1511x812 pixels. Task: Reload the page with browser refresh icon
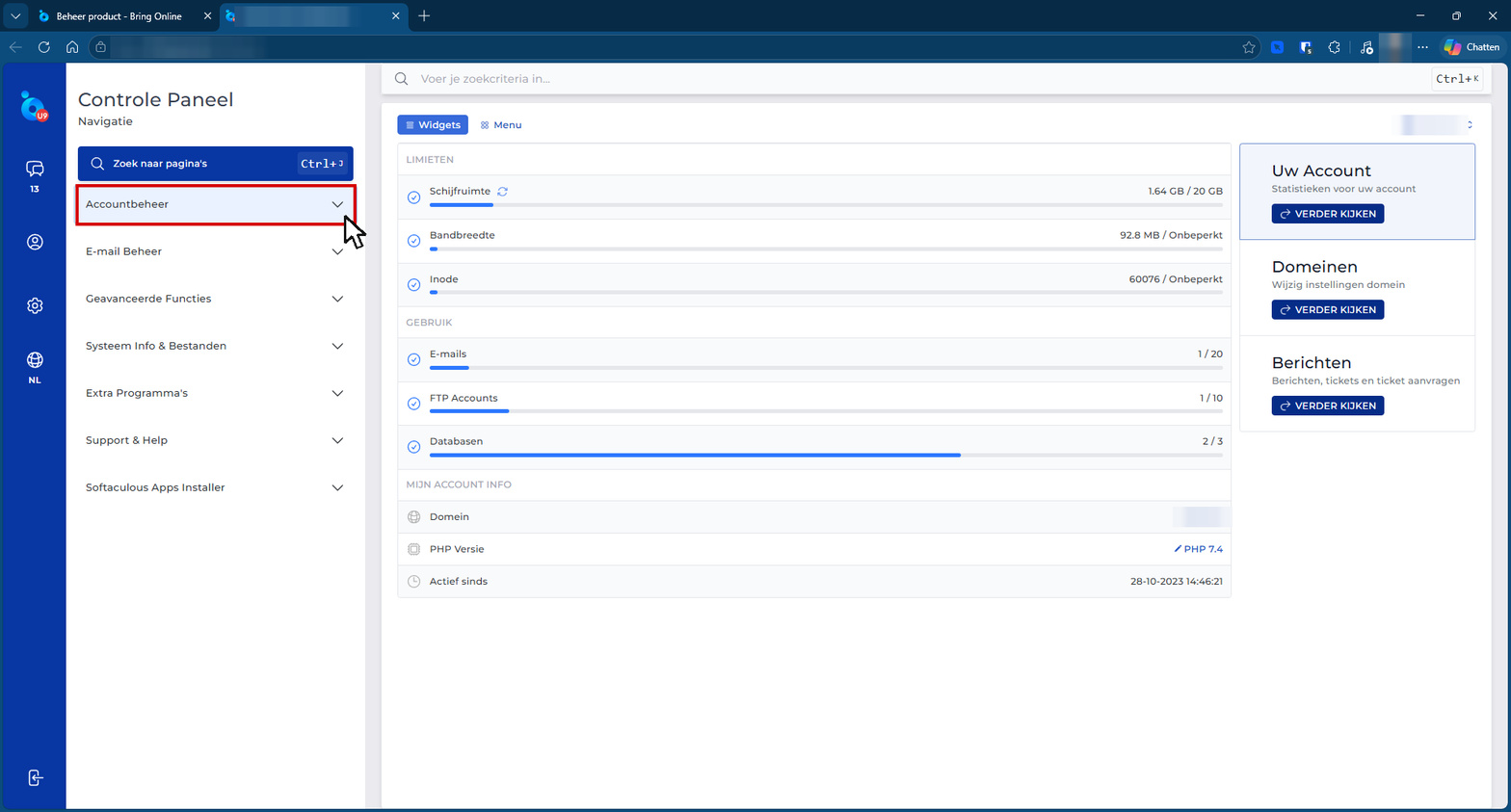[44, 46]
